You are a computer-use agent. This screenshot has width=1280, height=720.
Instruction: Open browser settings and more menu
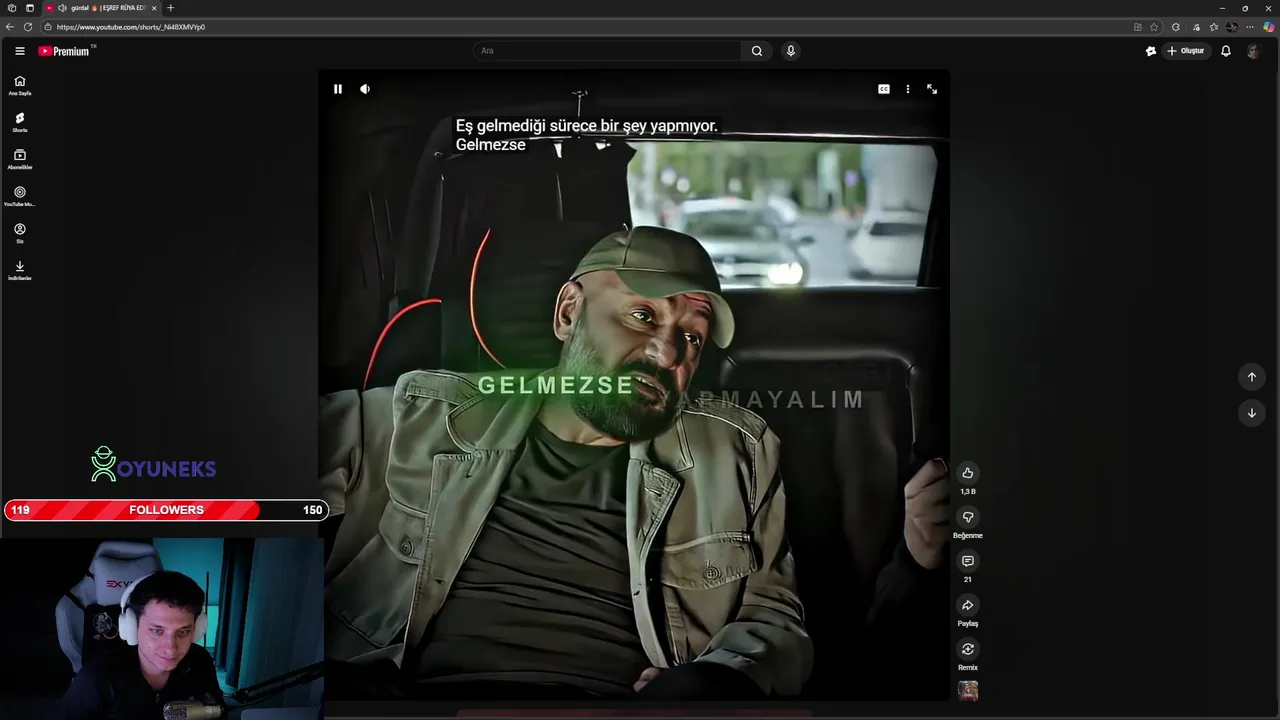(x=1250, y=27)
